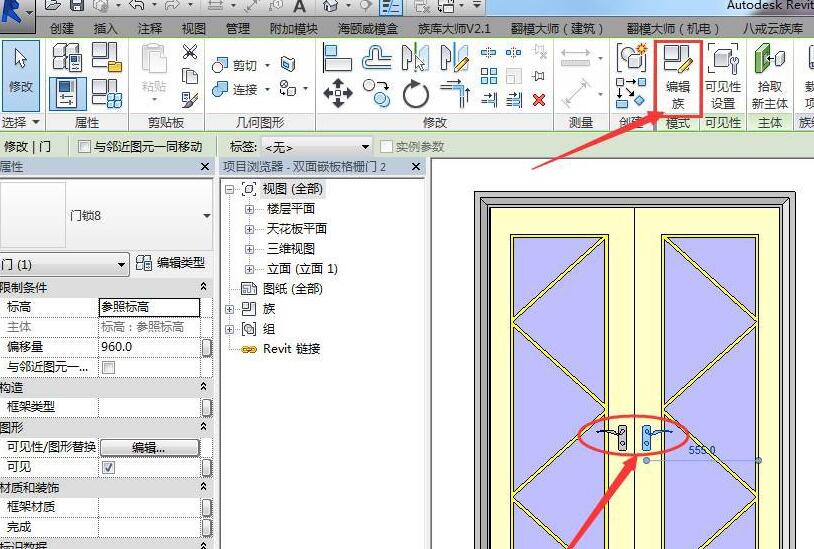Select Mirror – Pick Axis tool

pyautogui.click(x=415, y=58)
